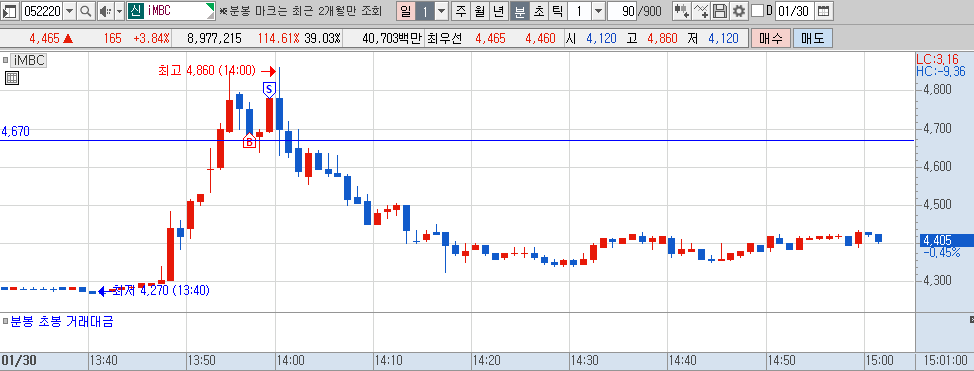Click the add line indicator icon
The height and width of the screenshot is (371, 974).
(701, 11)
